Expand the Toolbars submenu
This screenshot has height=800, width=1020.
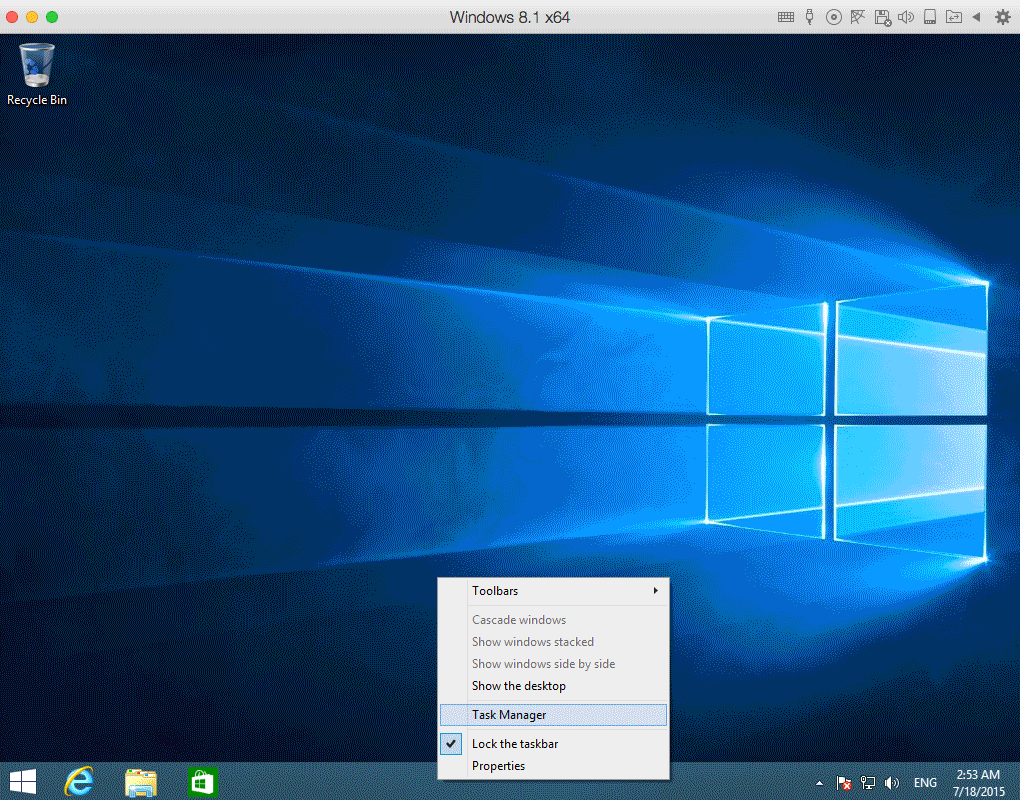coord(495,591)
